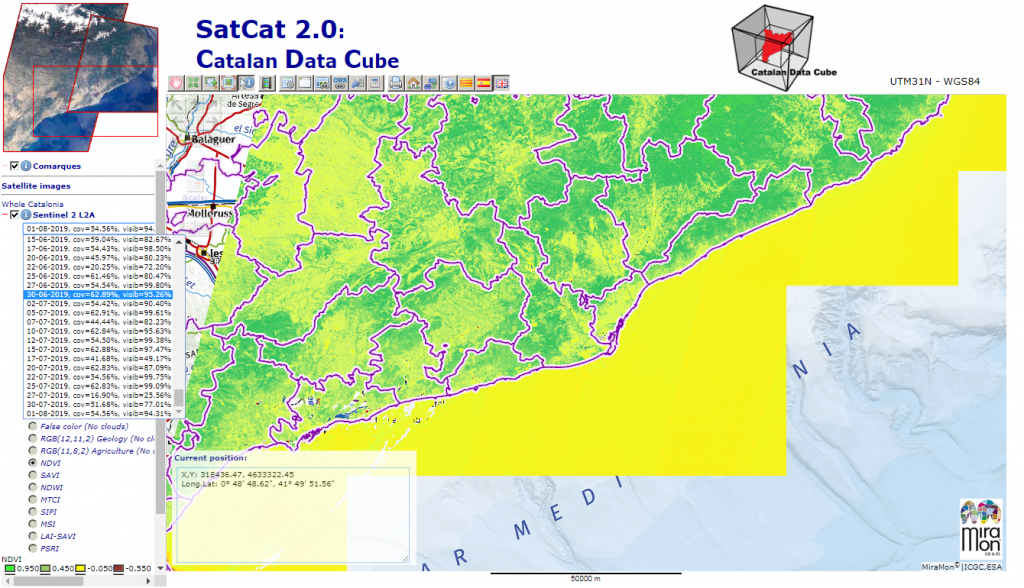Choose date 25-07-2019 from the list
Image resolution: width=1024 pixels, height=588 pixels.
[99, 386]
